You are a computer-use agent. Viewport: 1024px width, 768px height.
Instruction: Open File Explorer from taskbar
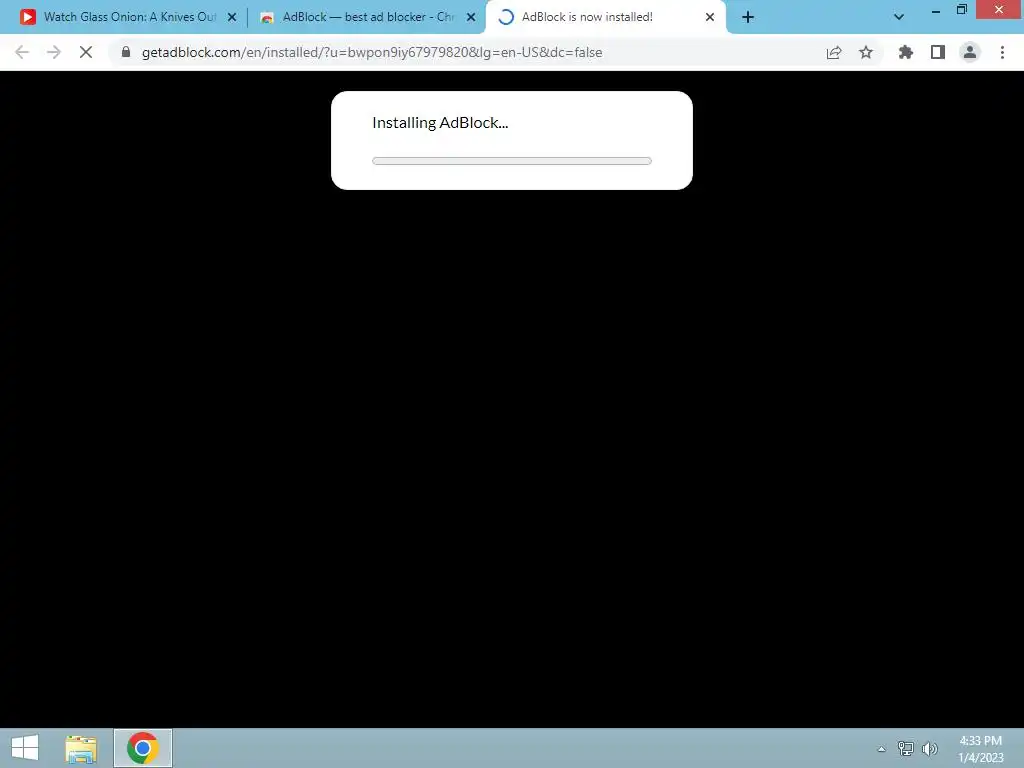[81, 748]
